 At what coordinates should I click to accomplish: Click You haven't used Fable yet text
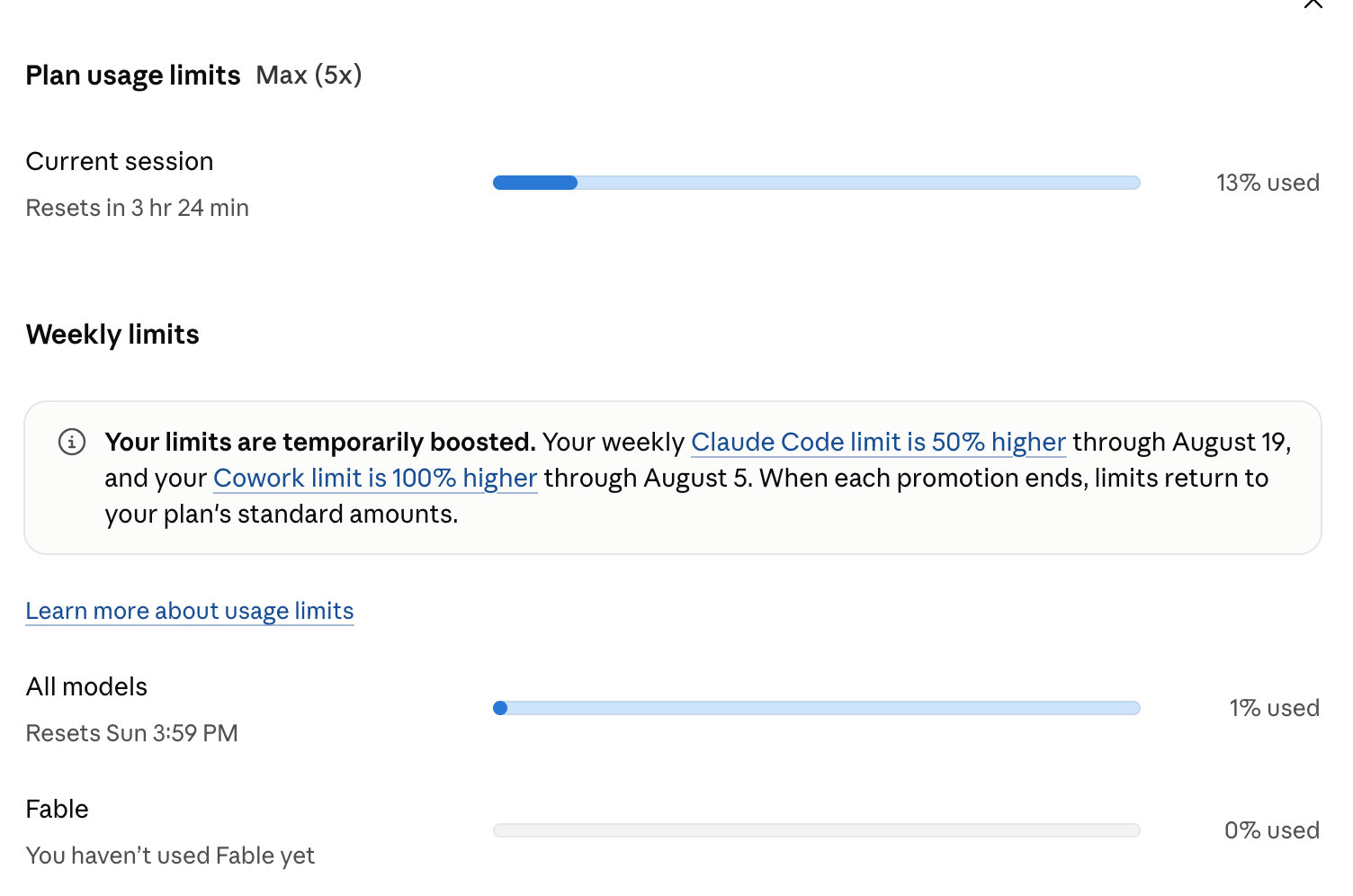(x=170, y=856)
